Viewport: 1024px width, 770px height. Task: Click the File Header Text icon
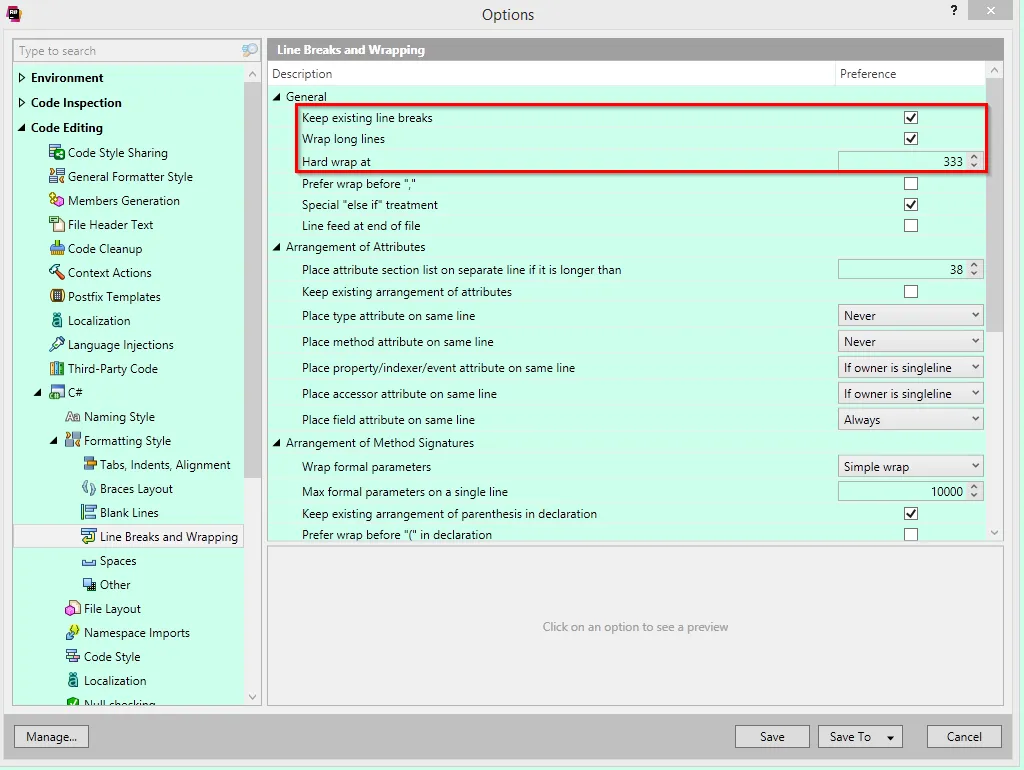click(57, 224)
